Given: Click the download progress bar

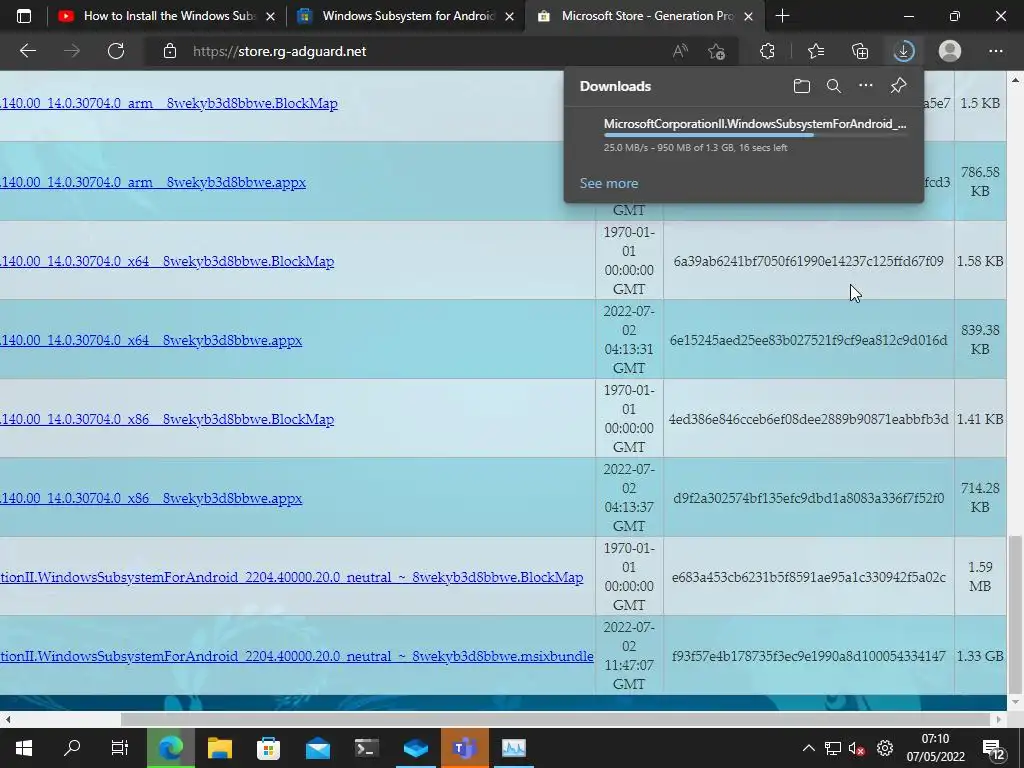Looking at the screenshot, I should point(755,135).
